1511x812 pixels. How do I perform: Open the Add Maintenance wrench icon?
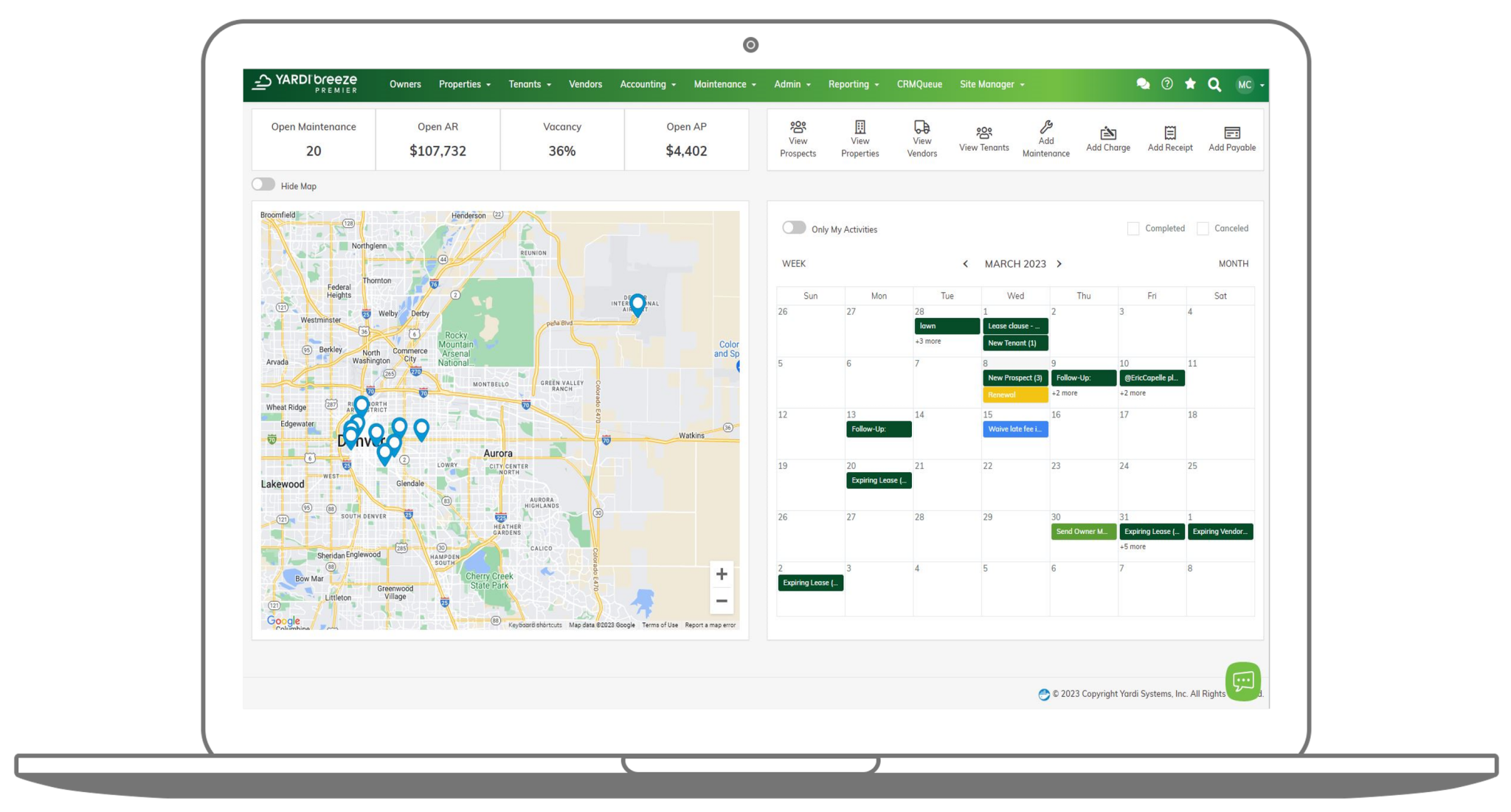pos(1045,127)
